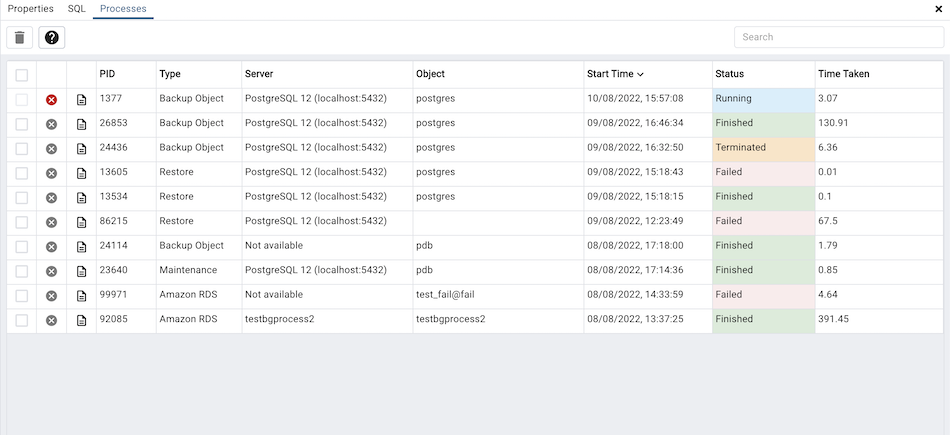Click the PID column header

(107, 74)
